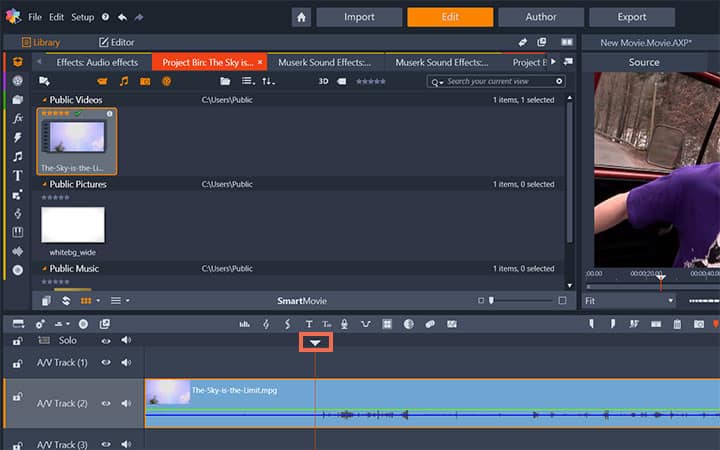Toggle audio filter music note in library toolbar
This screenshot has height=450, width=720.
[124, 81]
